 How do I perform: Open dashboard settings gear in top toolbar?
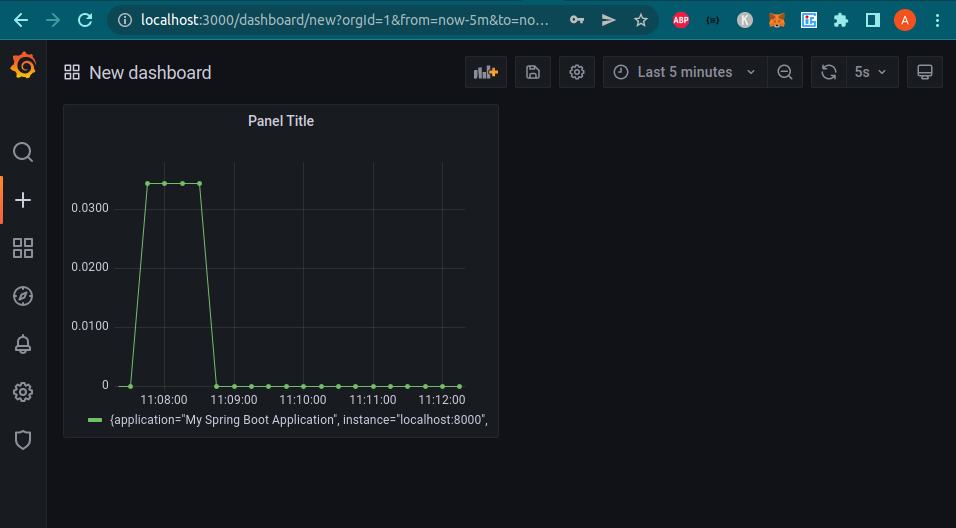coord(577,72)
